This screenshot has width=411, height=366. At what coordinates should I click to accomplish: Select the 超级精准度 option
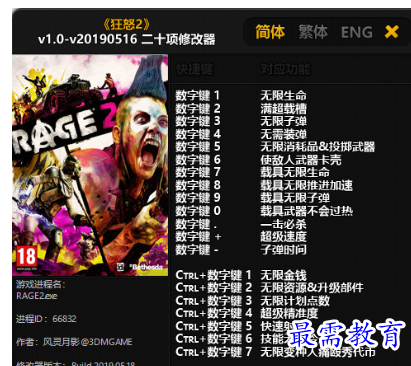(x=289, y=313)
